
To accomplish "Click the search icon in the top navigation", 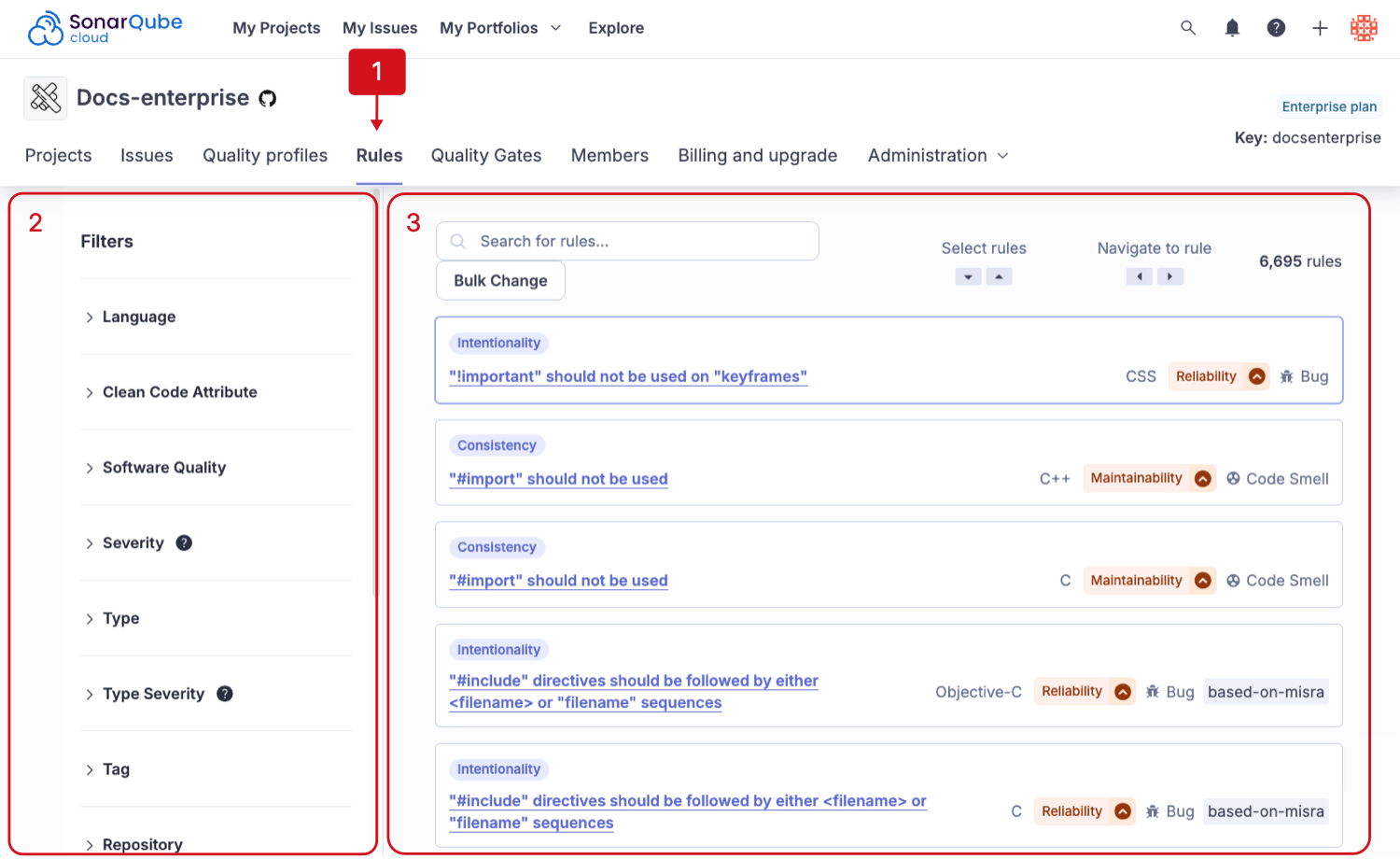I will 1187,28.
